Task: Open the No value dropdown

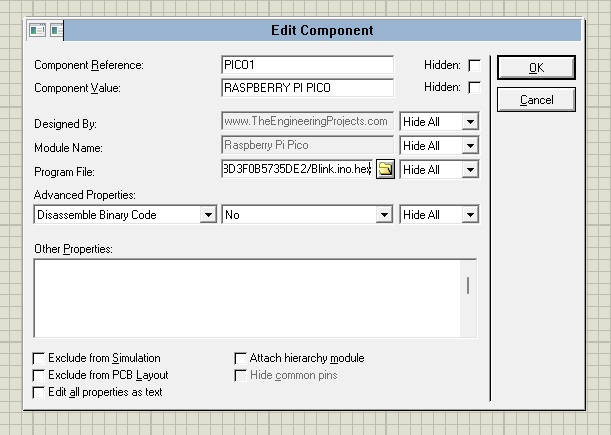Action: tap(307, 215)
